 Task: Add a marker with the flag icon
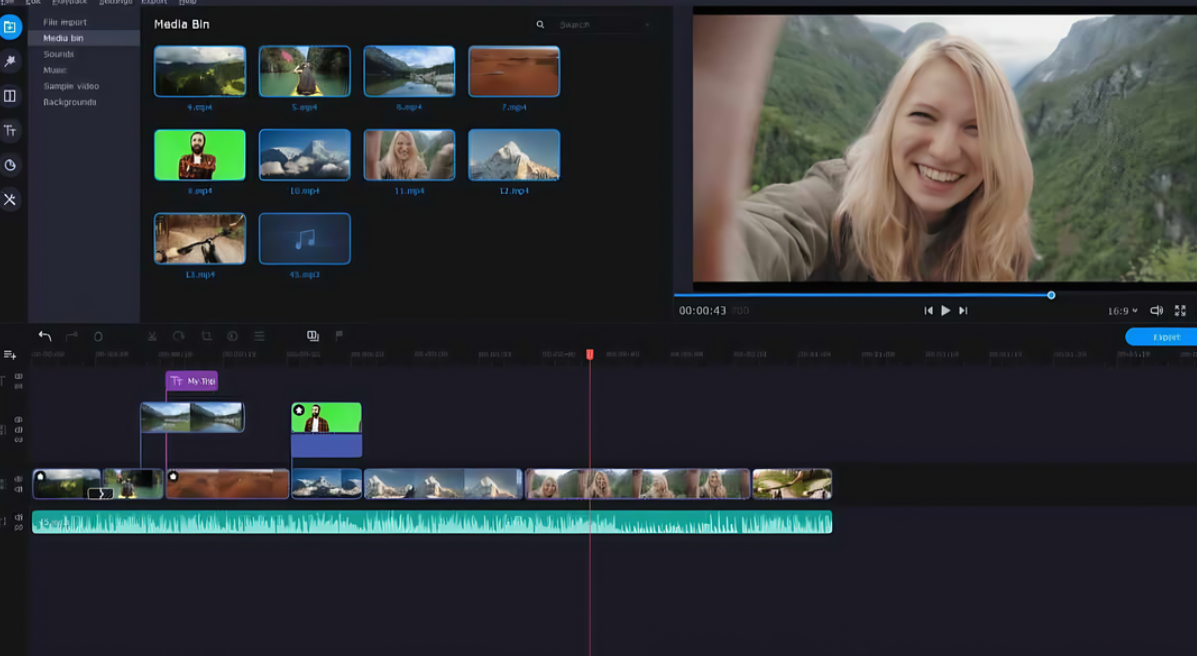(338, 337)
